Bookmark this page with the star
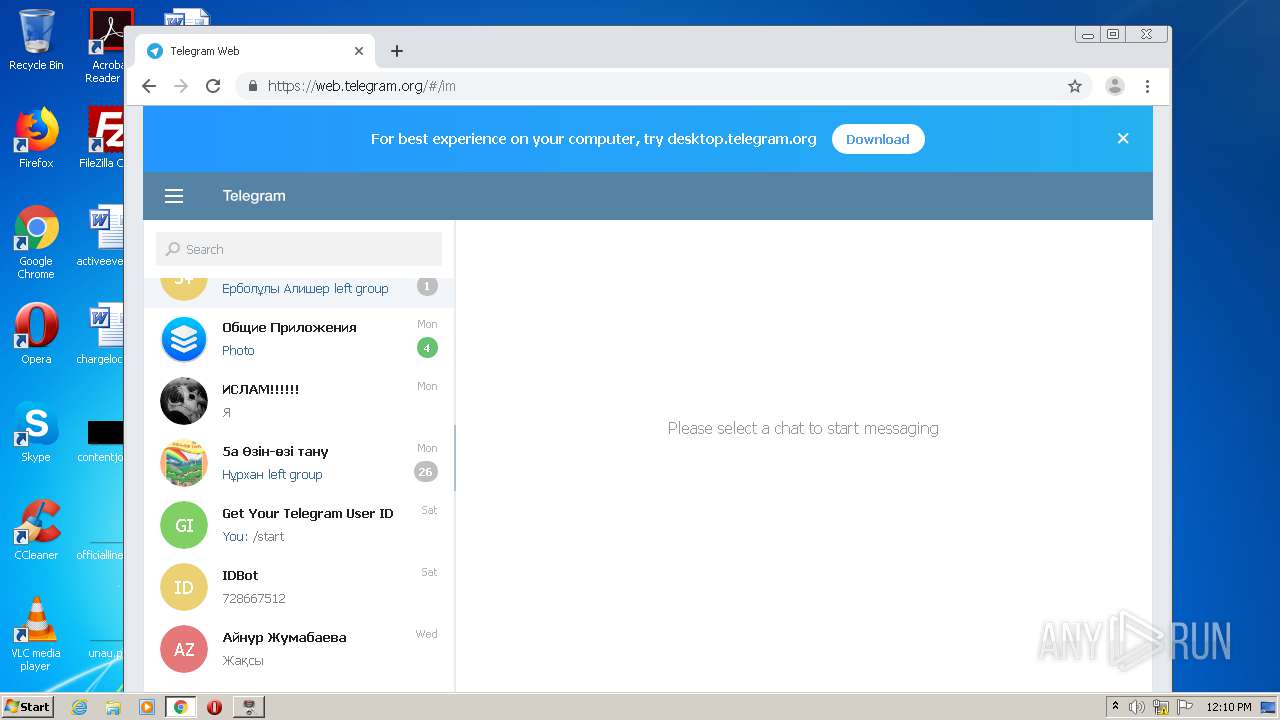This screenshot has width=1280, height=720. (x=1075, y=86)
